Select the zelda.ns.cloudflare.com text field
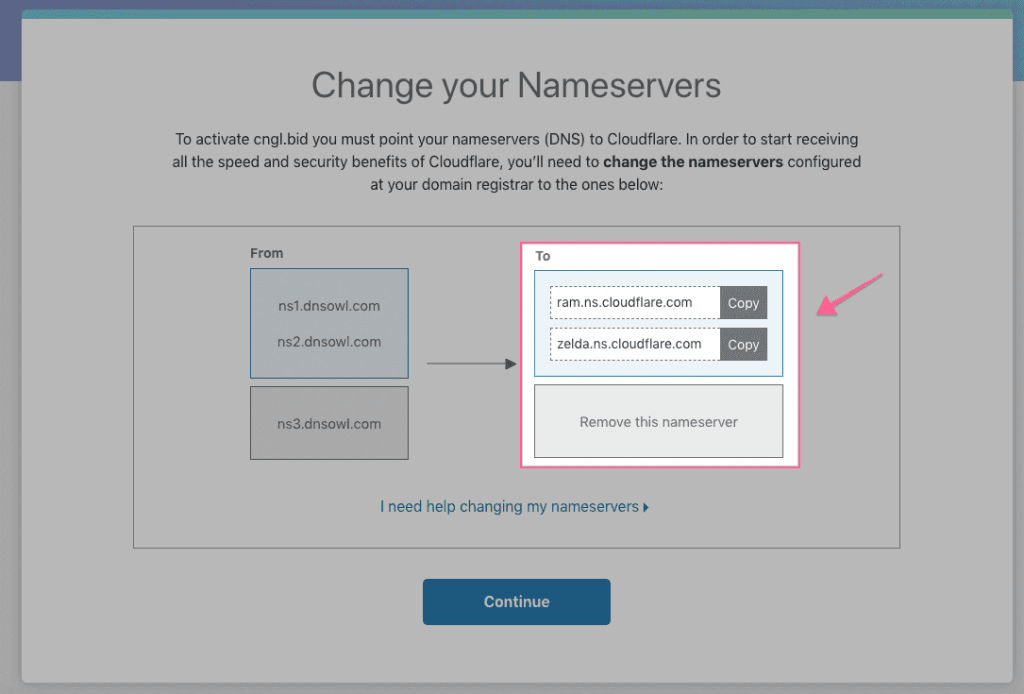This screenshot has height=694, width=1024. pyautogui.click(x=635, y=345)
